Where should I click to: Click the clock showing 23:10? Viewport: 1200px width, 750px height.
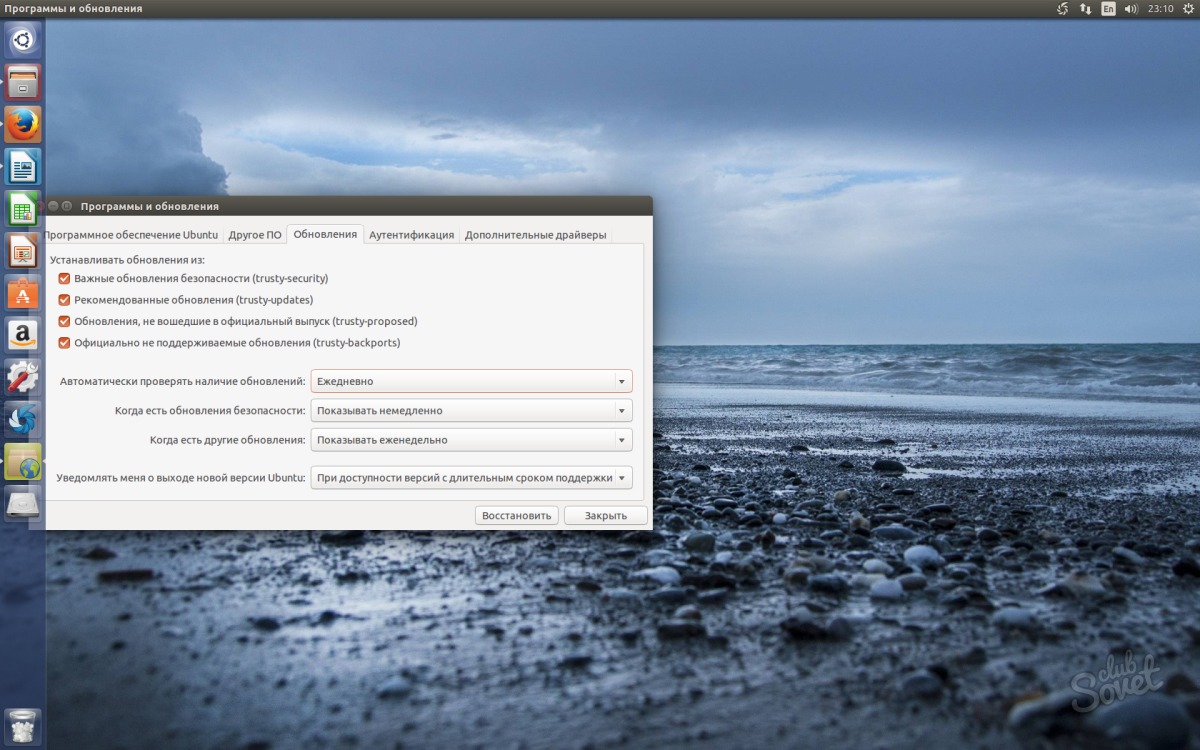[x=1160, y=9]
